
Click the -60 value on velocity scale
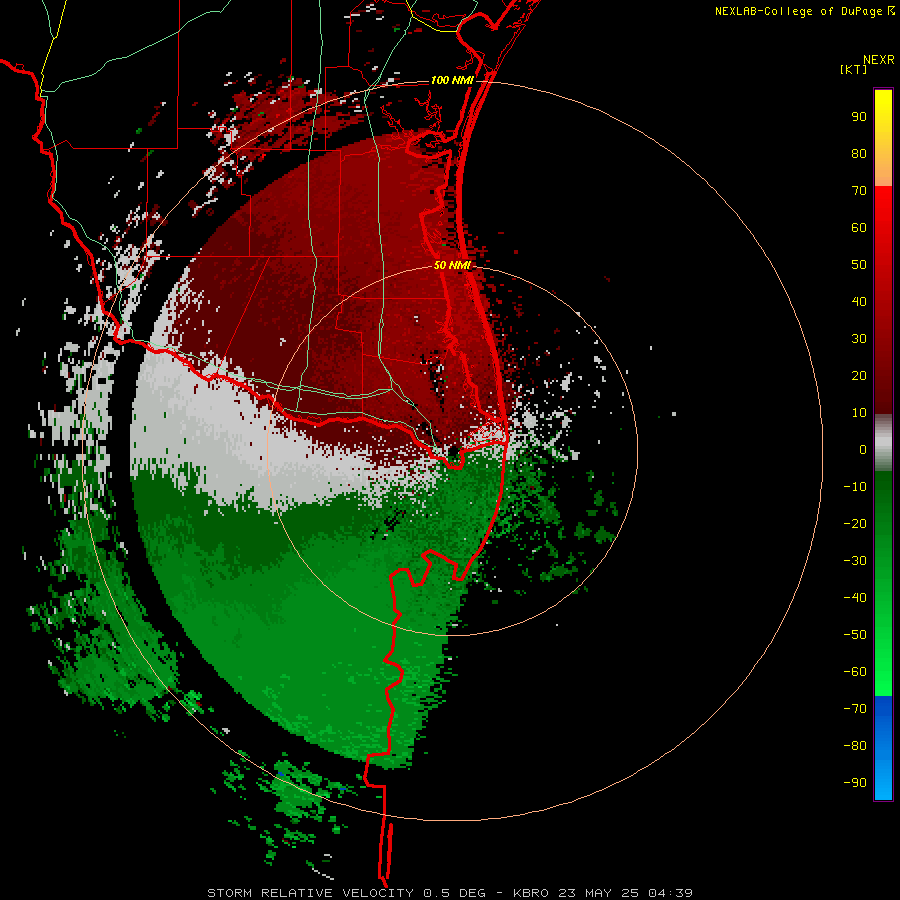tap(855, 672)
